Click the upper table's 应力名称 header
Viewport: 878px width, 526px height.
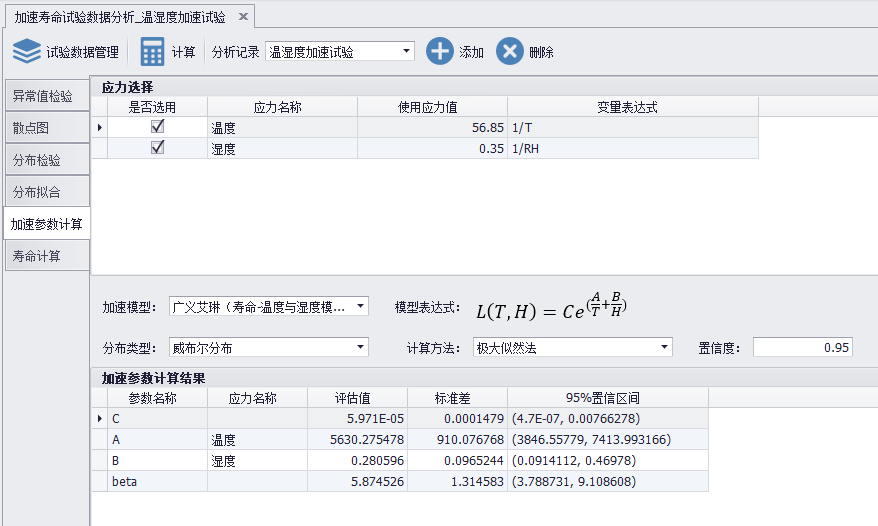(282, 107)
